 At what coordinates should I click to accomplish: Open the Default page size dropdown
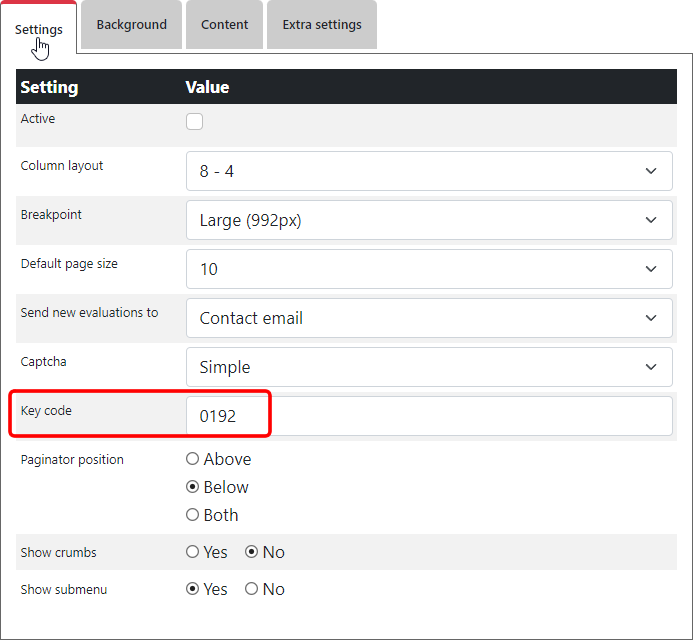(x=428, y=269)
